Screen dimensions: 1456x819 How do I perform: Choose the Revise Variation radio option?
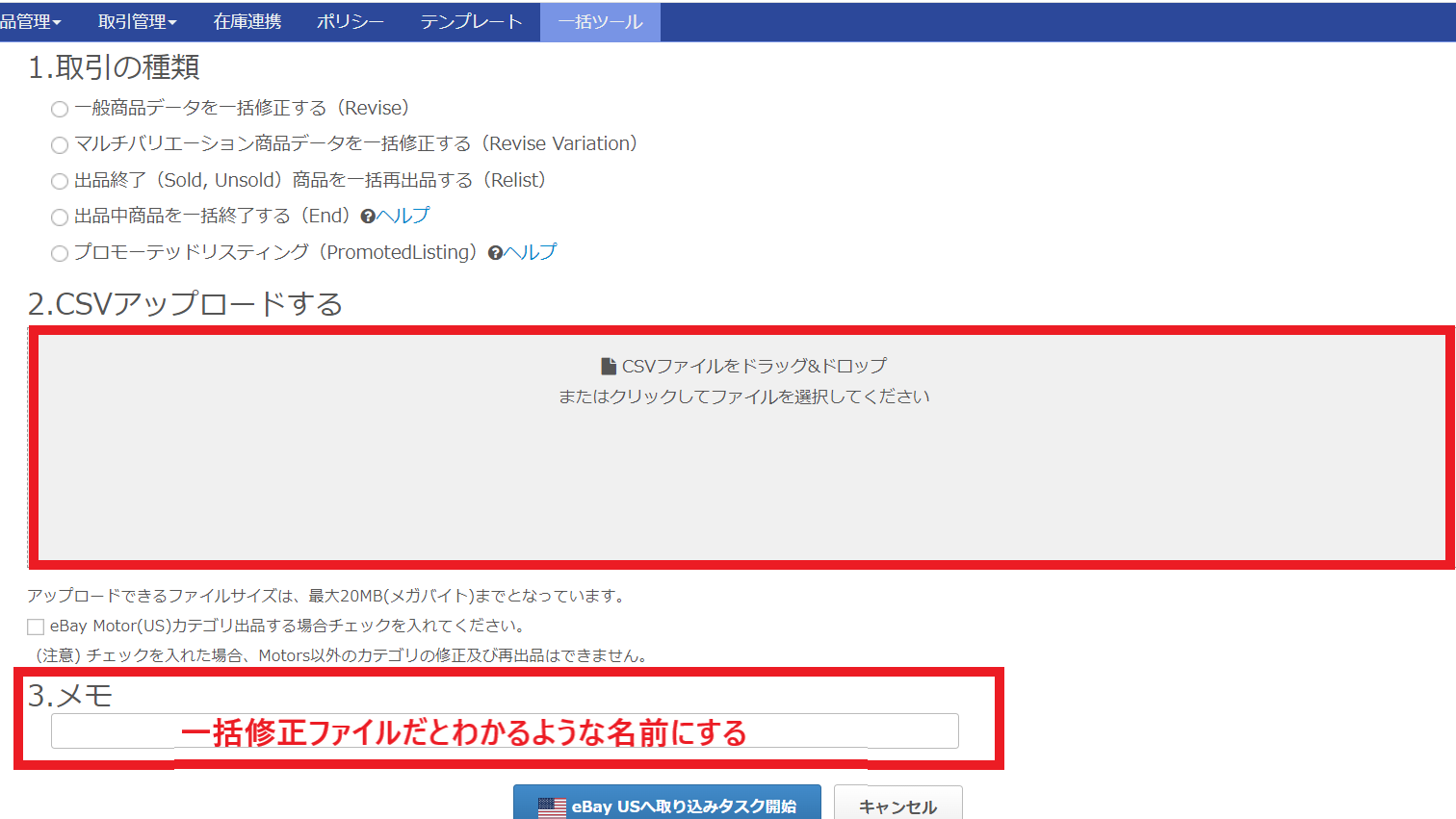[x=60, y=145]
